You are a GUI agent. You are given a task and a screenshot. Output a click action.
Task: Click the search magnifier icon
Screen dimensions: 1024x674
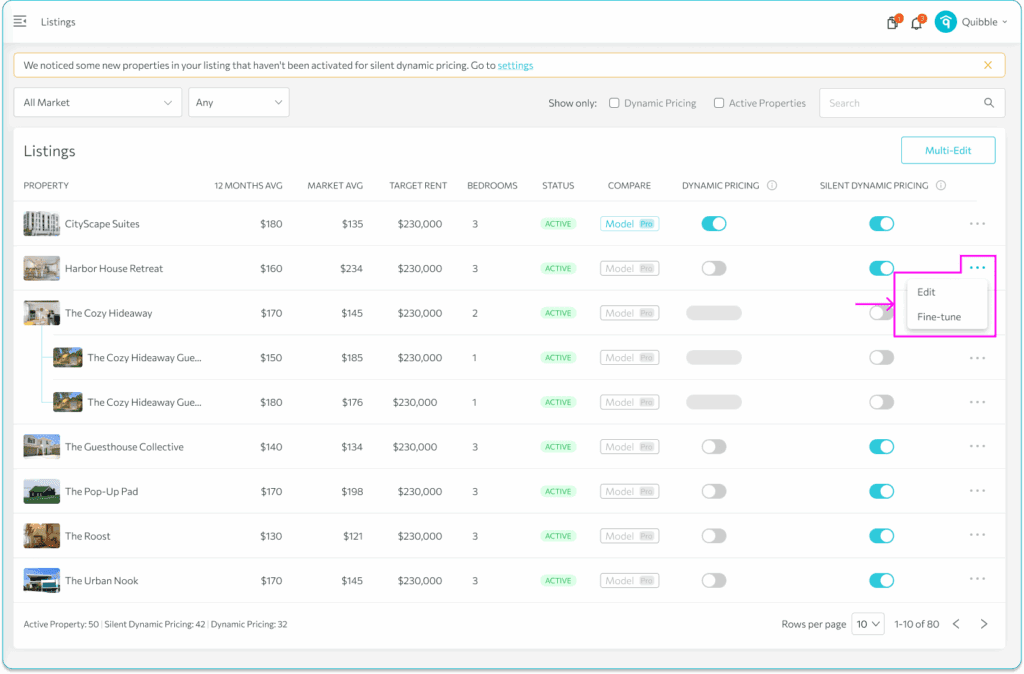[989, 103]
